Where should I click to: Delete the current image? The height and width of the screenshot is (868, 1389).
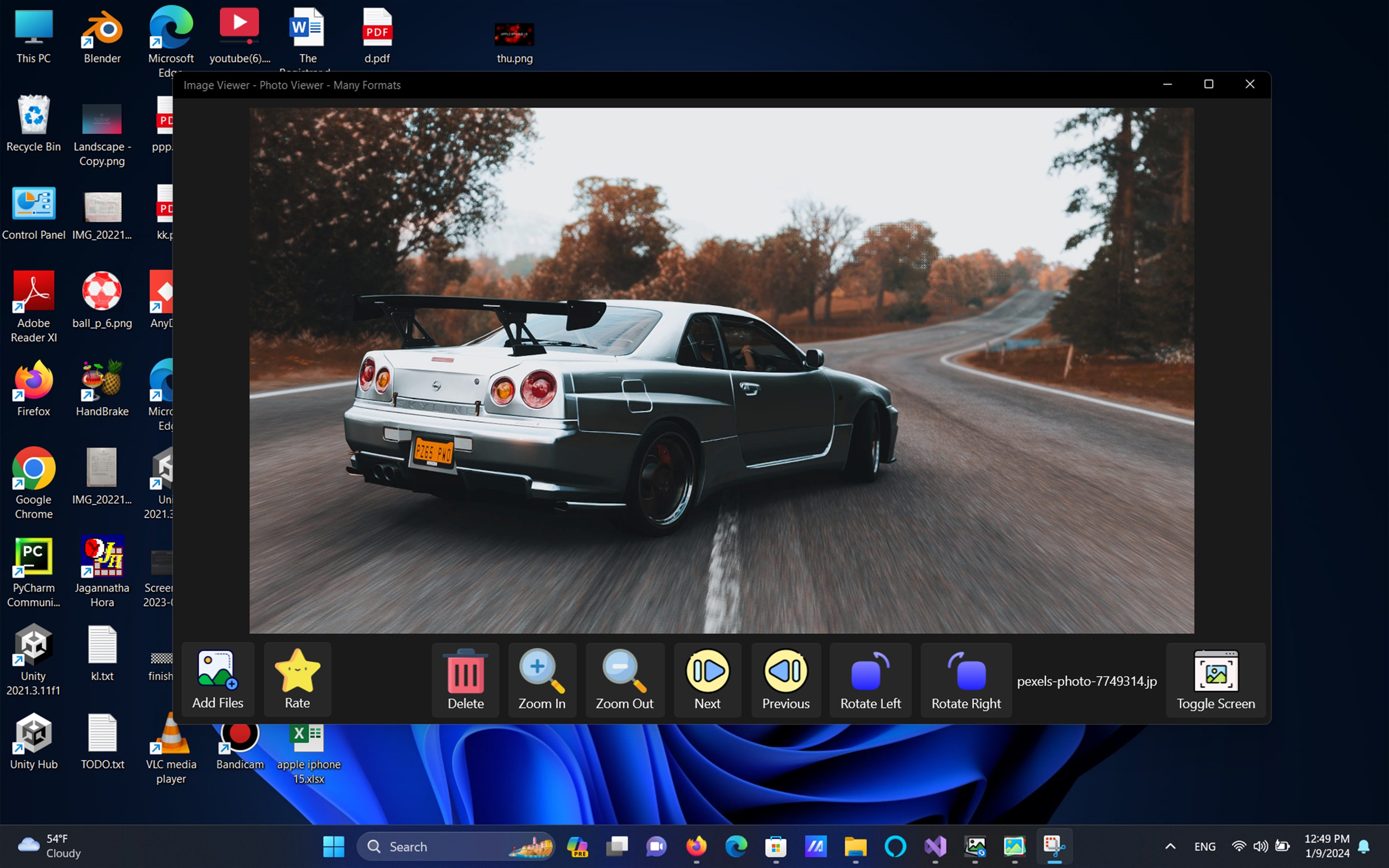coord(465,679)
